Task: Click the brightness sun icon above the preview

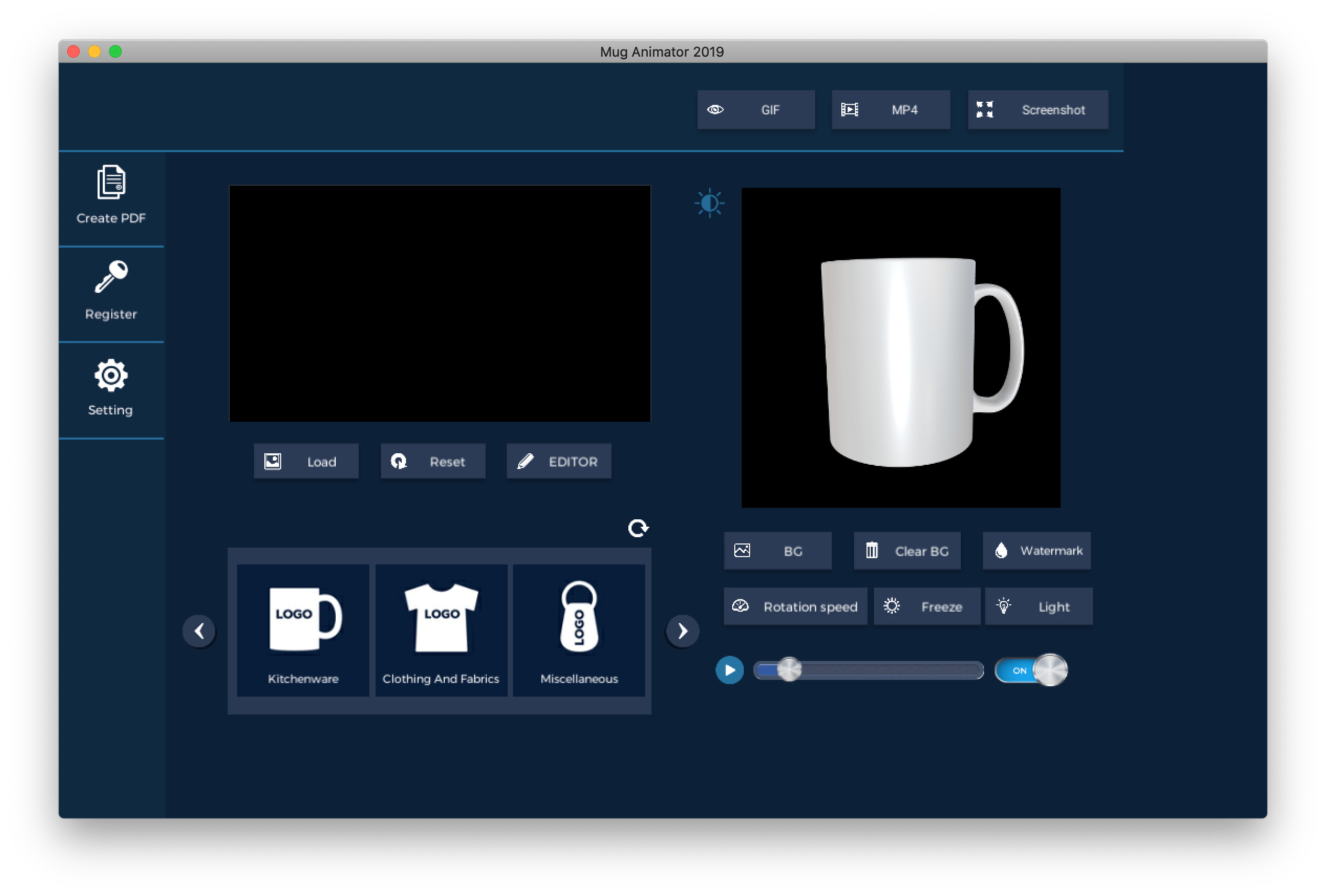Action: point(710,202)
